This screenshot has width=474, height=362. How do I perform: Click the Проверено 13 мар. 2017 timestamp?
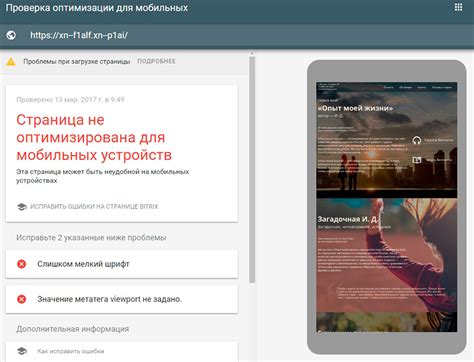[70, 99]
